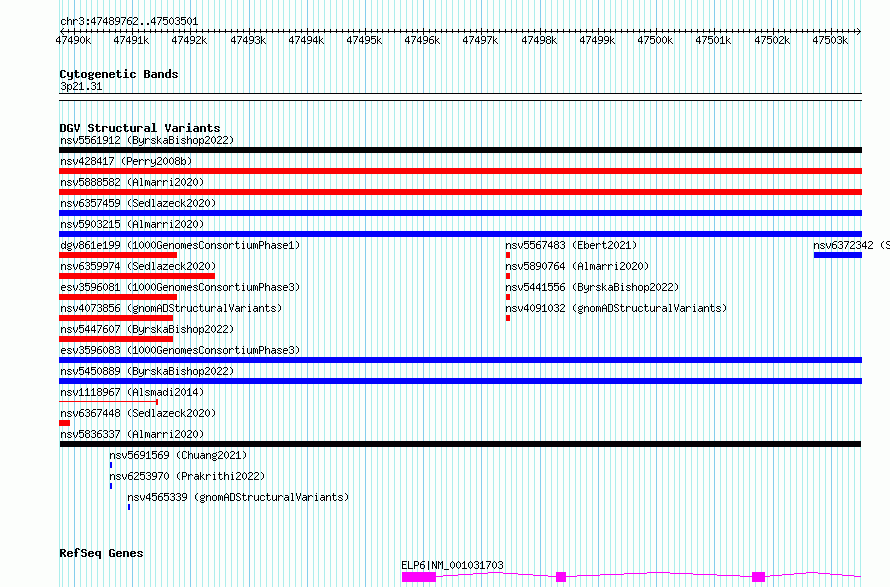Click the red bar under nsv5888582

(460, 192)
